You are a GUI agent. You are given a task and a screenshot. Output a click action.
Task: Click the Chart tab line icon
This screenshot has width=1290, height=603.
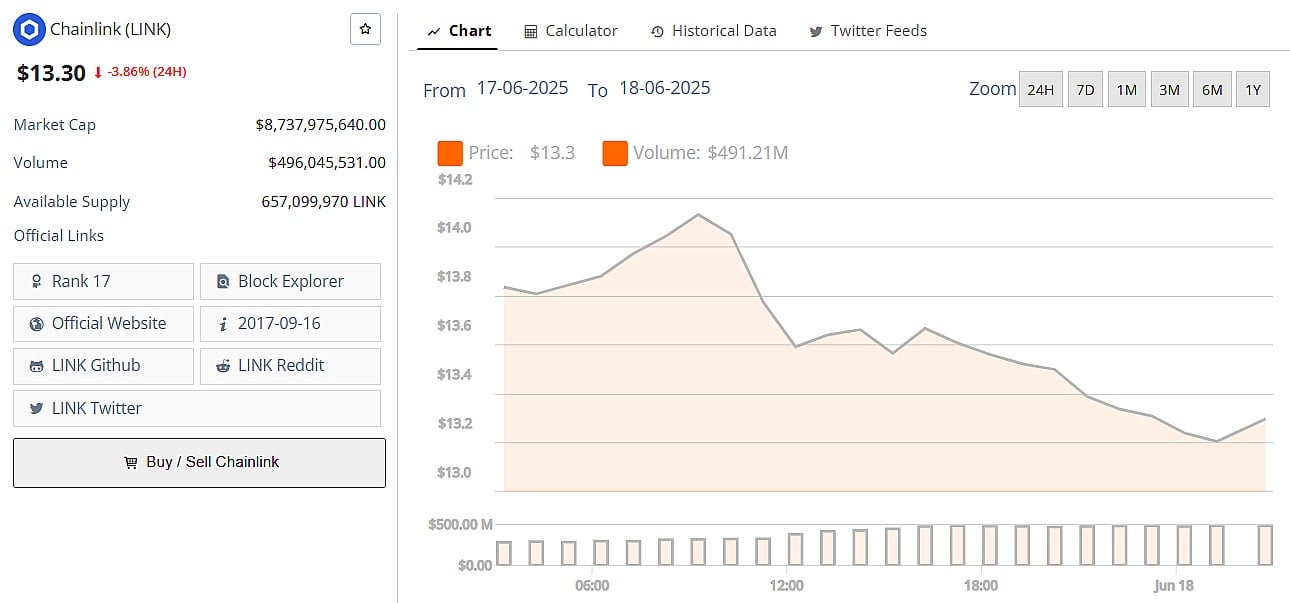434,32
